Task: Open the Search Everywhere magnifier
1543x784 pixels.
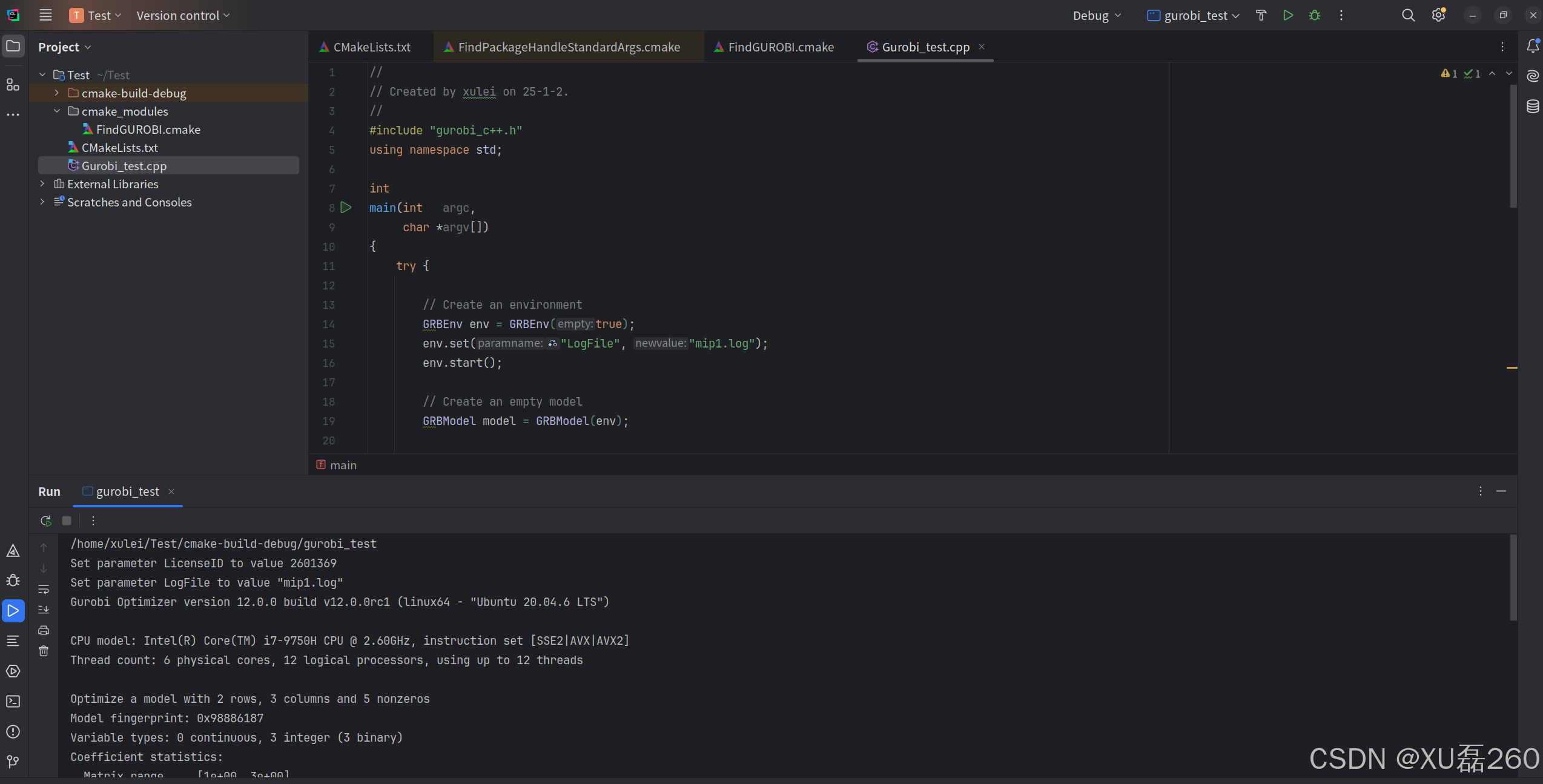Action: coord(1408,16)
